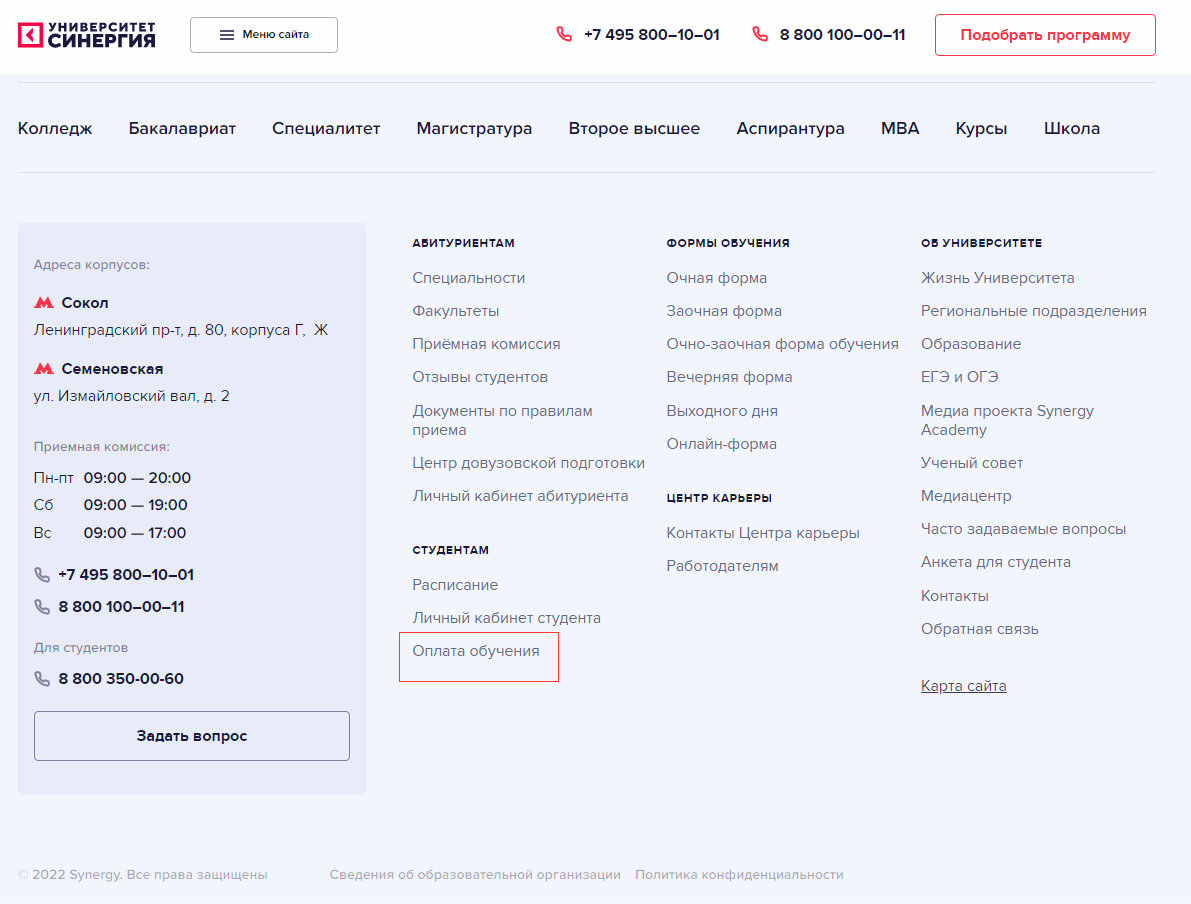Open Личный кабинет студента link

[506, 618]
